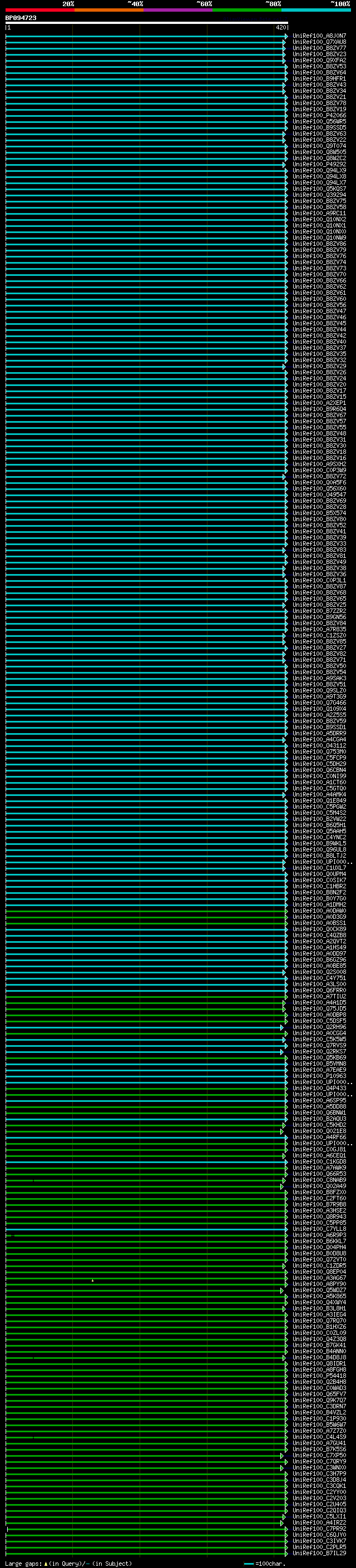Select the UniRef100_P49292 label

319,164
